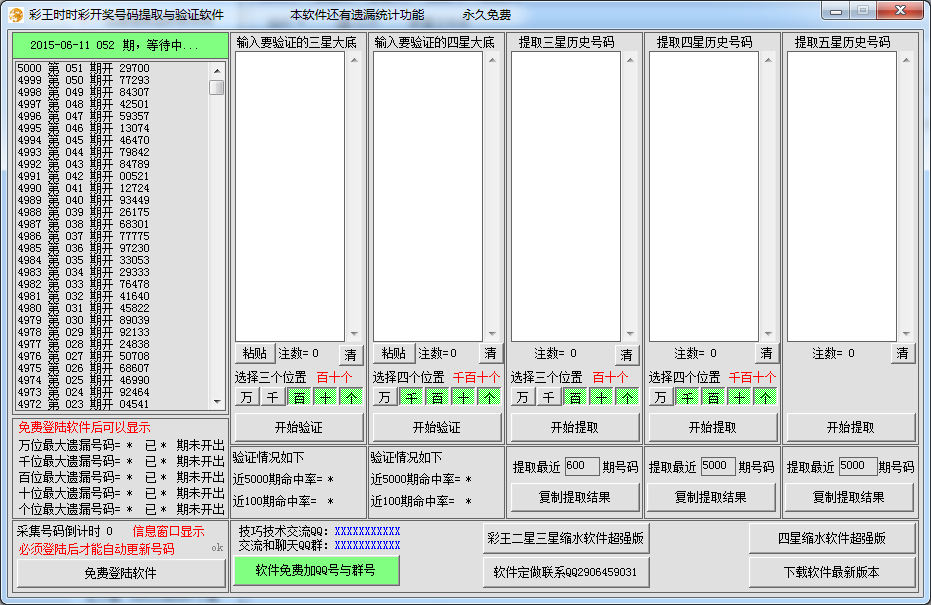Click scroll-down arrow of three-star 大底 box
Viewport: 931px width, 605px height.
[354, 334]
